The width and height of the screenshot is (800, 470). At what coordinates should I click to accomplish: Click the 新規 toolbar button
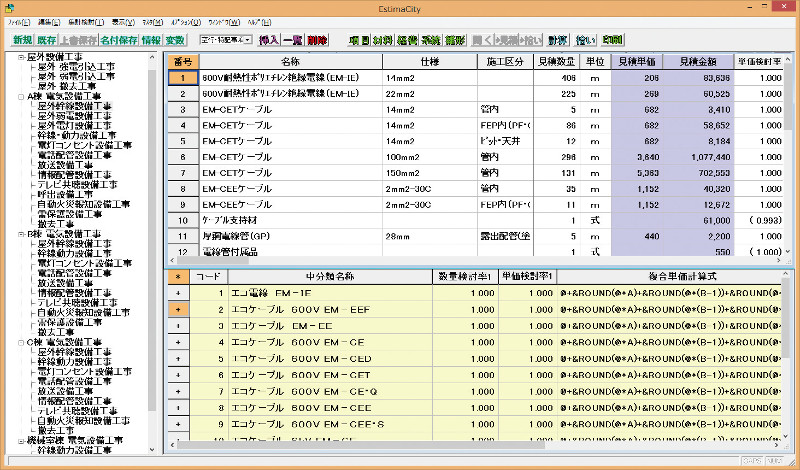pyautogui.click(x=22, y=40)
